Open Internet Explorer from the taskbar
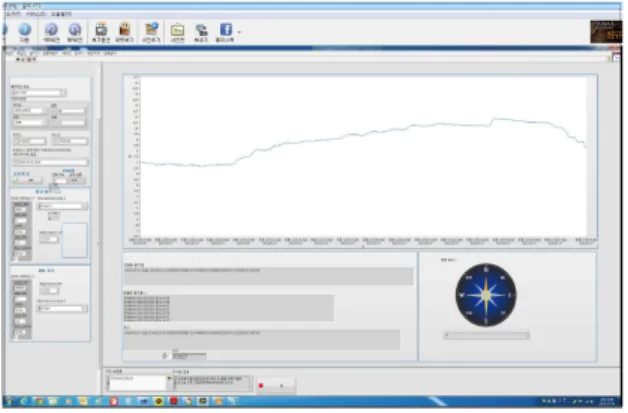Image resolution: width=628 pixels, height=413 pixels. [x=24, y=401]
